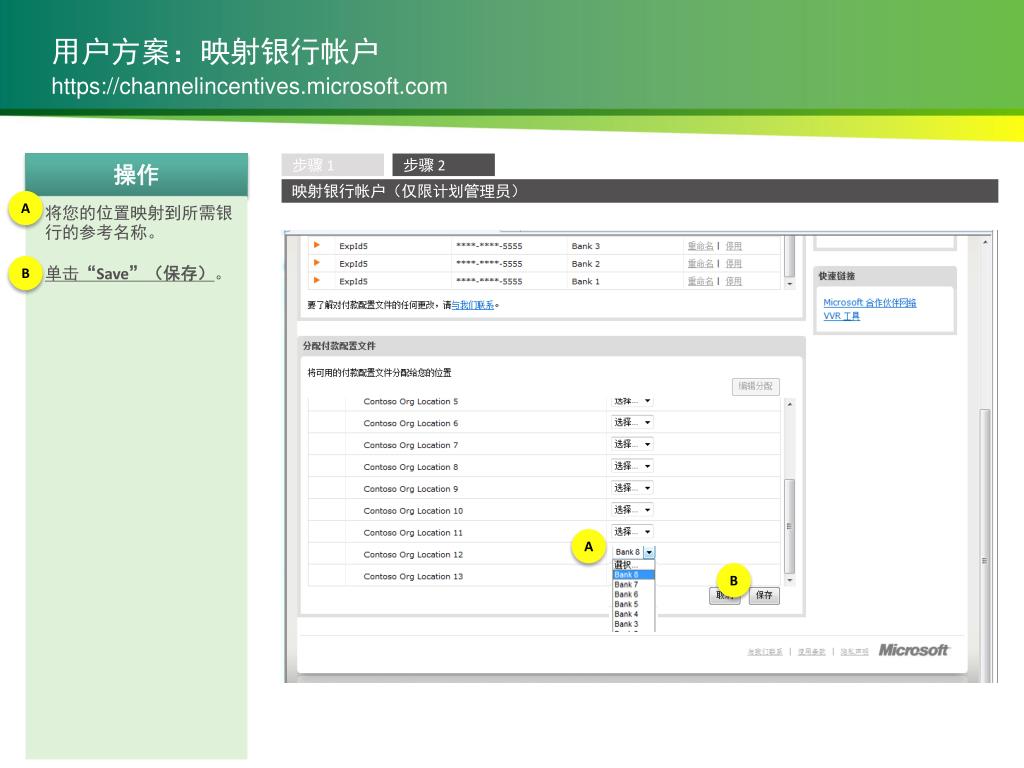The image size is (1024, 768).
Task: Click 停用 link in the Bank 3 row
Action: 733,246
